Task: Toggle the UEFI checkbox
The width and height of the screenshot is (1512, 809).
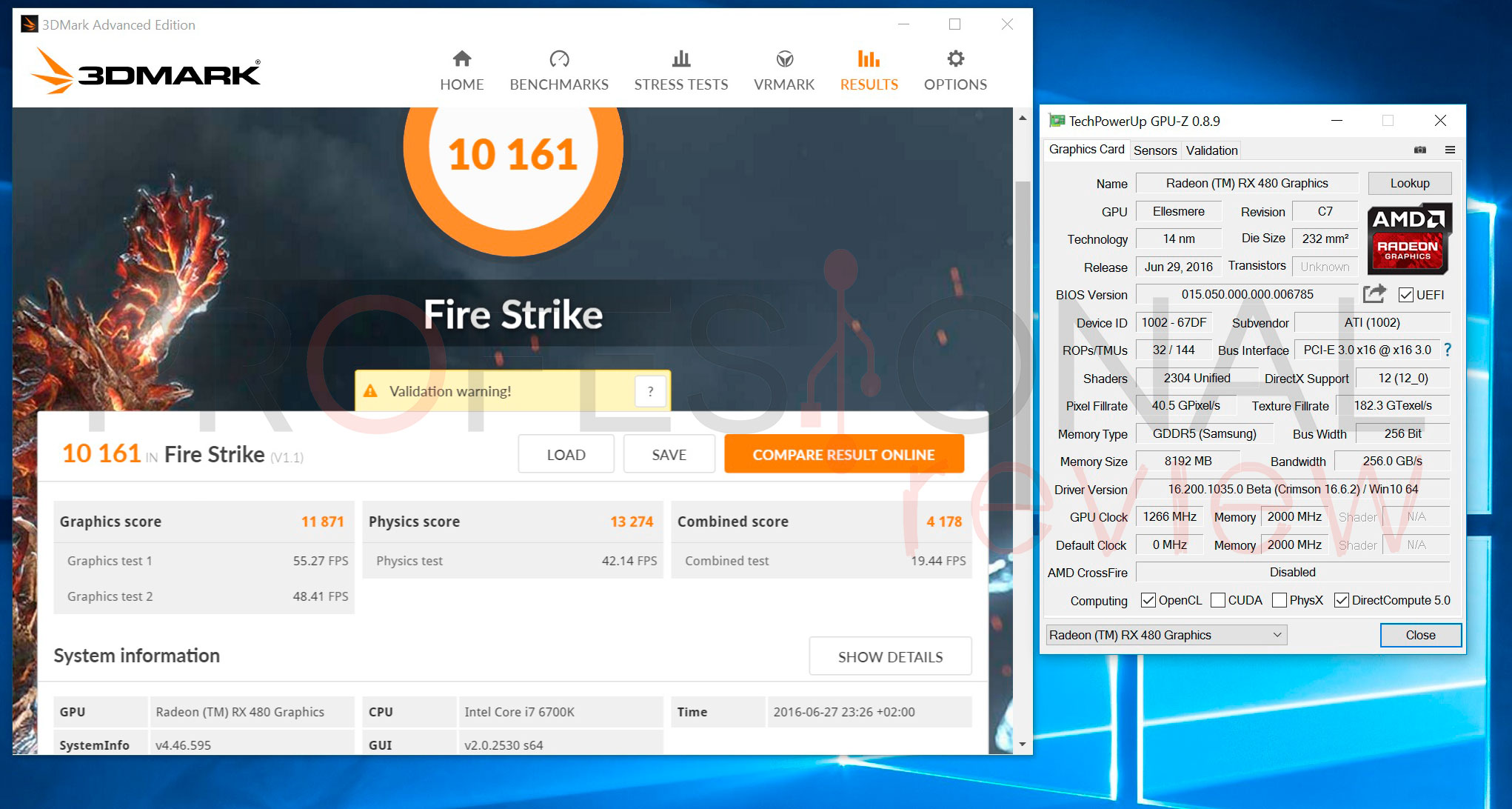Action: pyautogui.click(x=1405, y=295)
